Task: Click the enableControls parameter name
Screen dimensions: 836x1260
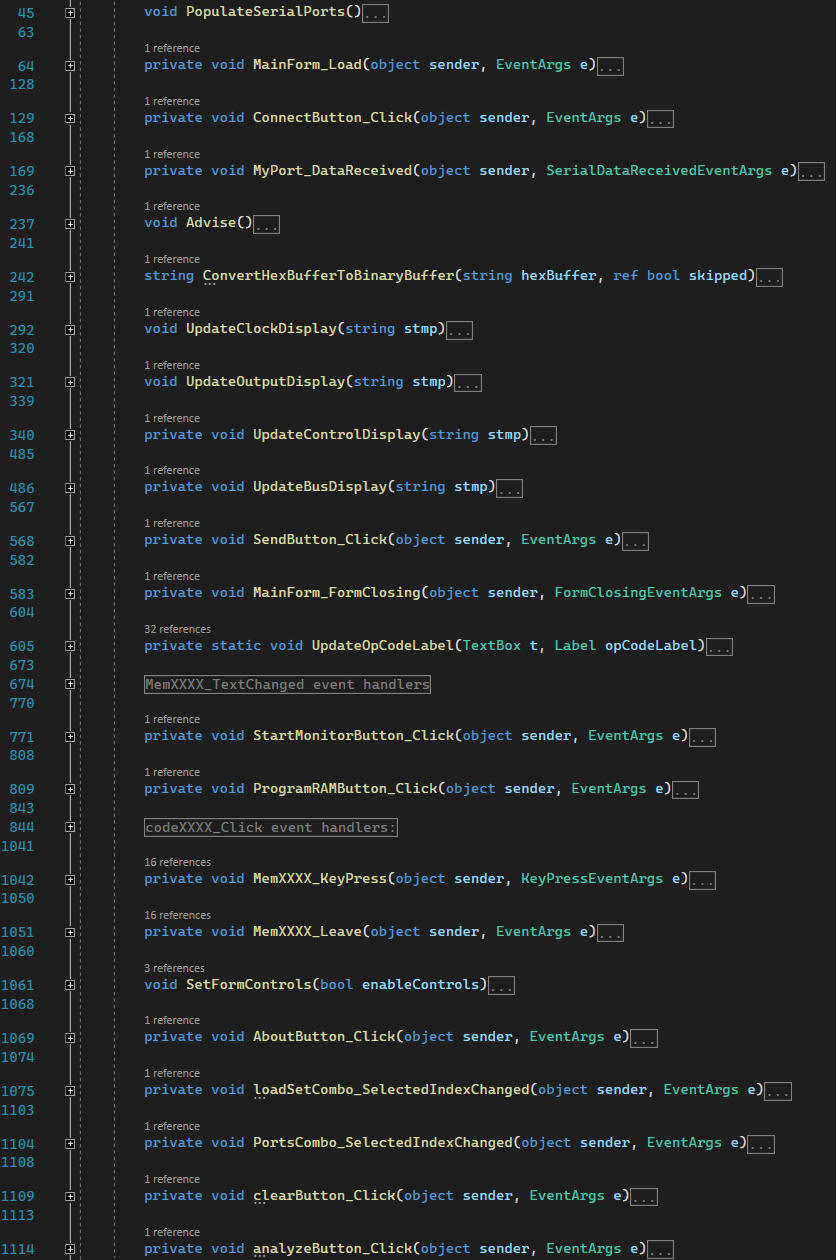Action: click(x=420, y=985)
